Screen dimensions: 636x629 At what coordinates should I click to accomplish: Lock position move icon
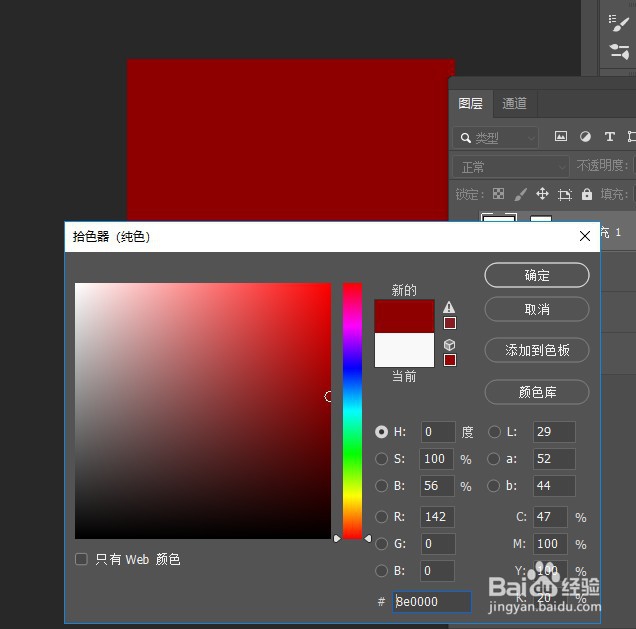pos(542,194)
